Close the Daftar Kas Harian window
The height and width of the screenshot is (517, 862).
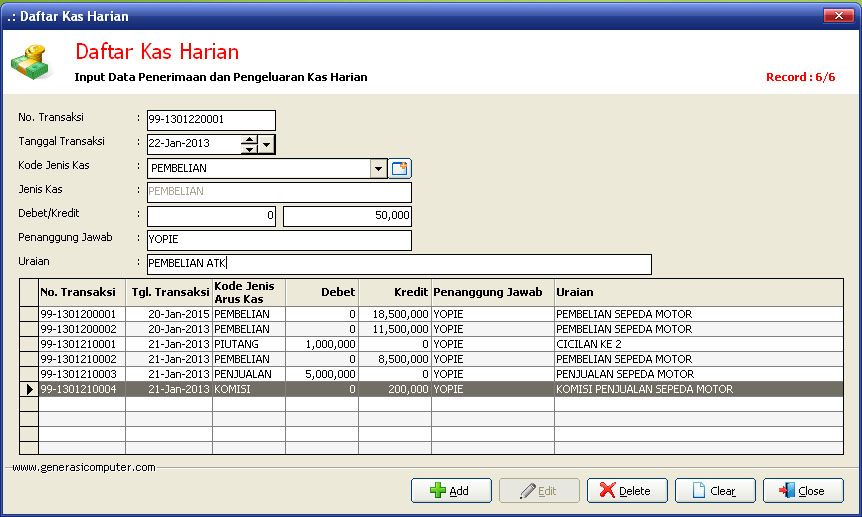point(837,16)
